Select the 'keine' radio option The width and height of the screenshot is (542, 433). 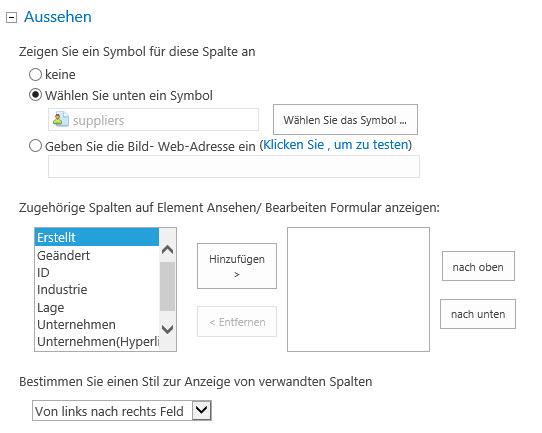(x=35, y=74)
